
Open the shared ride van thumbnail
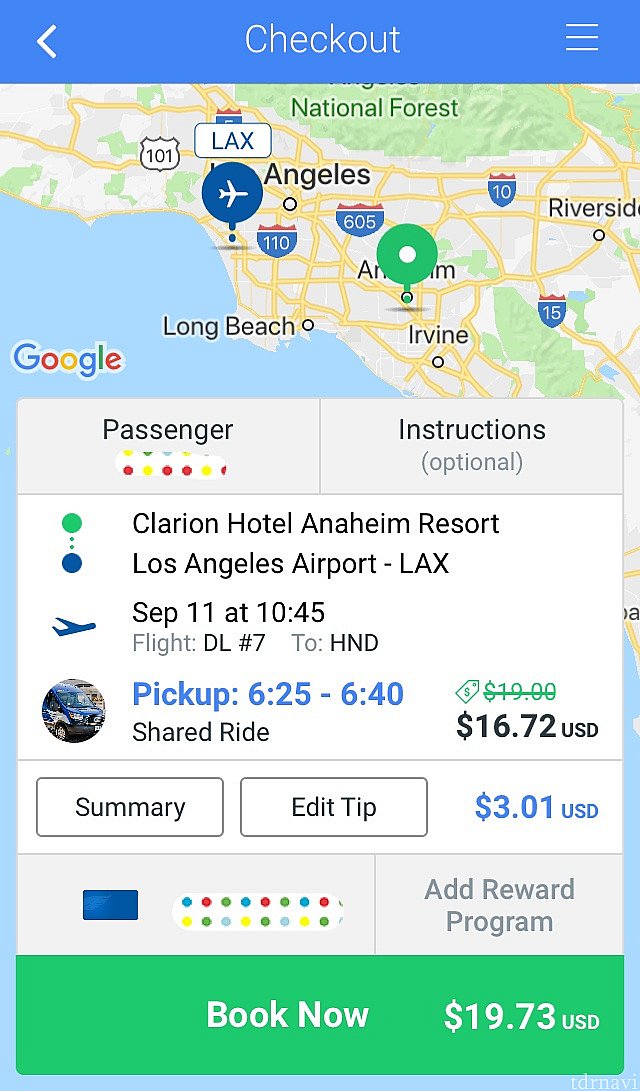tap(73, 710)
